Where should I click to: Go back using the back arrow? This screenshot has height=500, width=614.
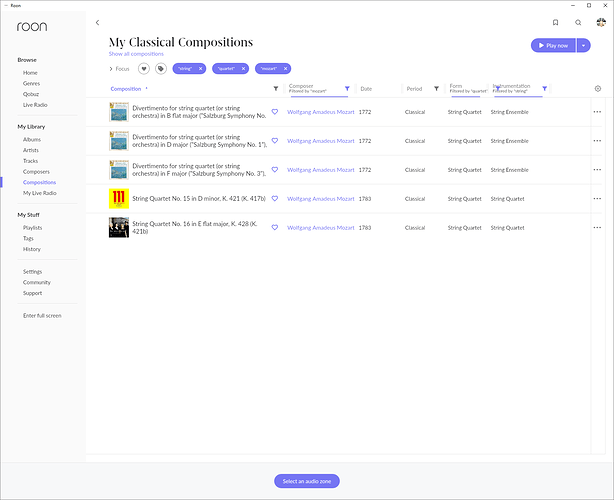click(x=98, y=23)
